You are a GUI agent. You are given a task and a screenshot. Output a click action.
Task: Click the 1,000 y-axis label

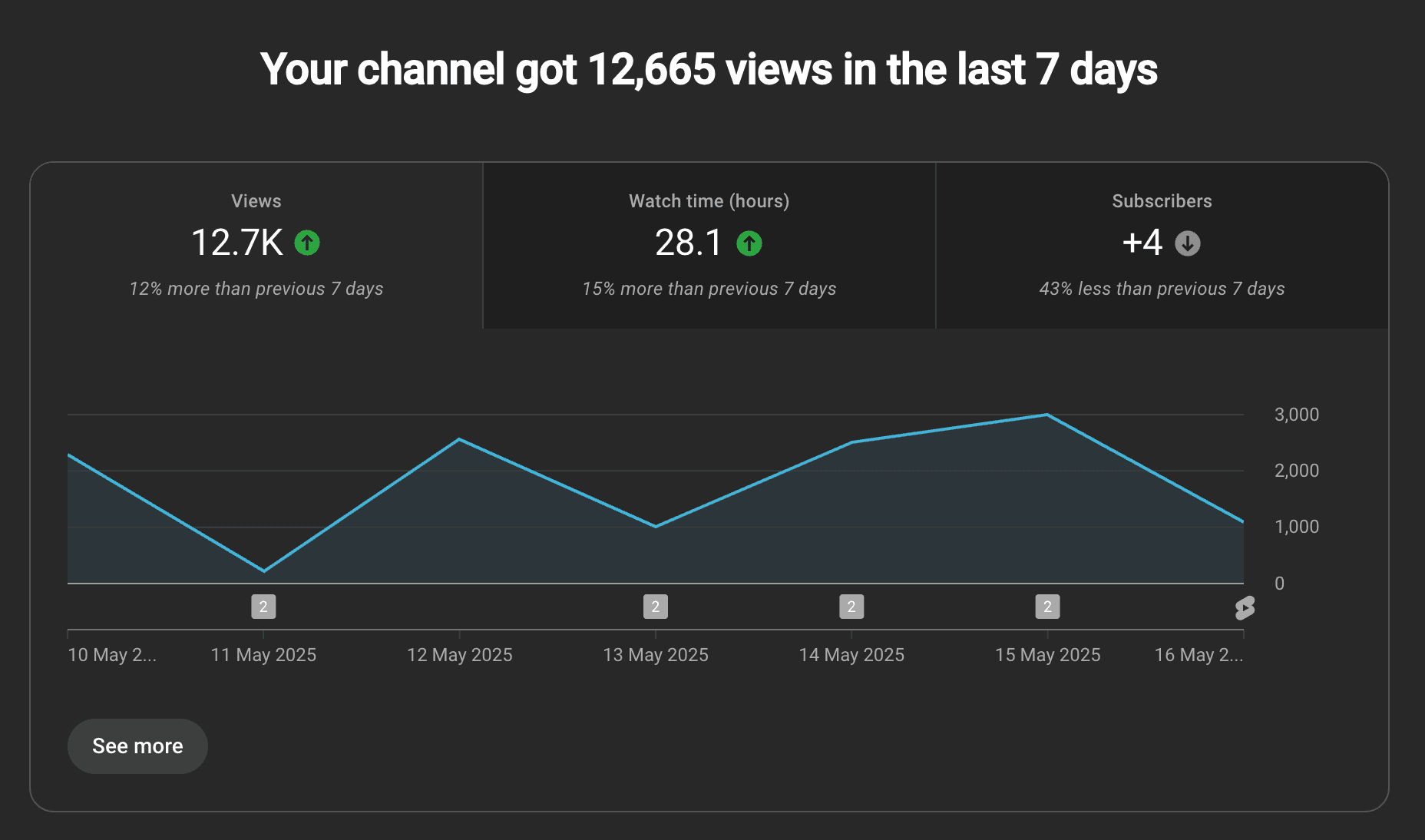[1297, 527]
